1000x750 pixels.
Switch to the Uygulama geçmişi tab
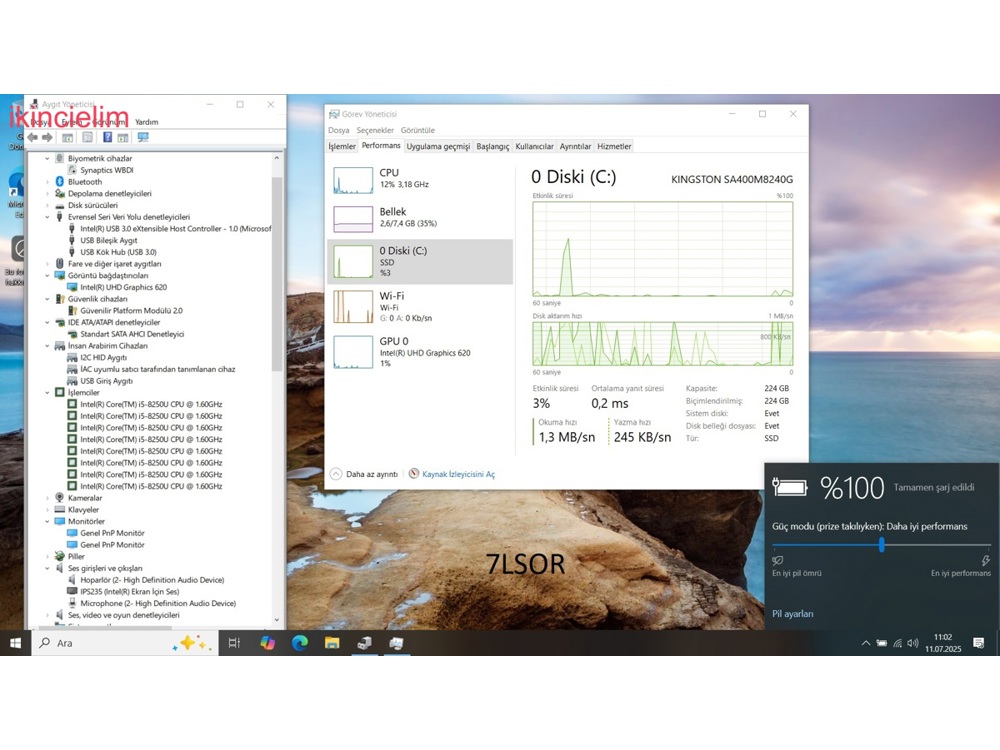438,146
